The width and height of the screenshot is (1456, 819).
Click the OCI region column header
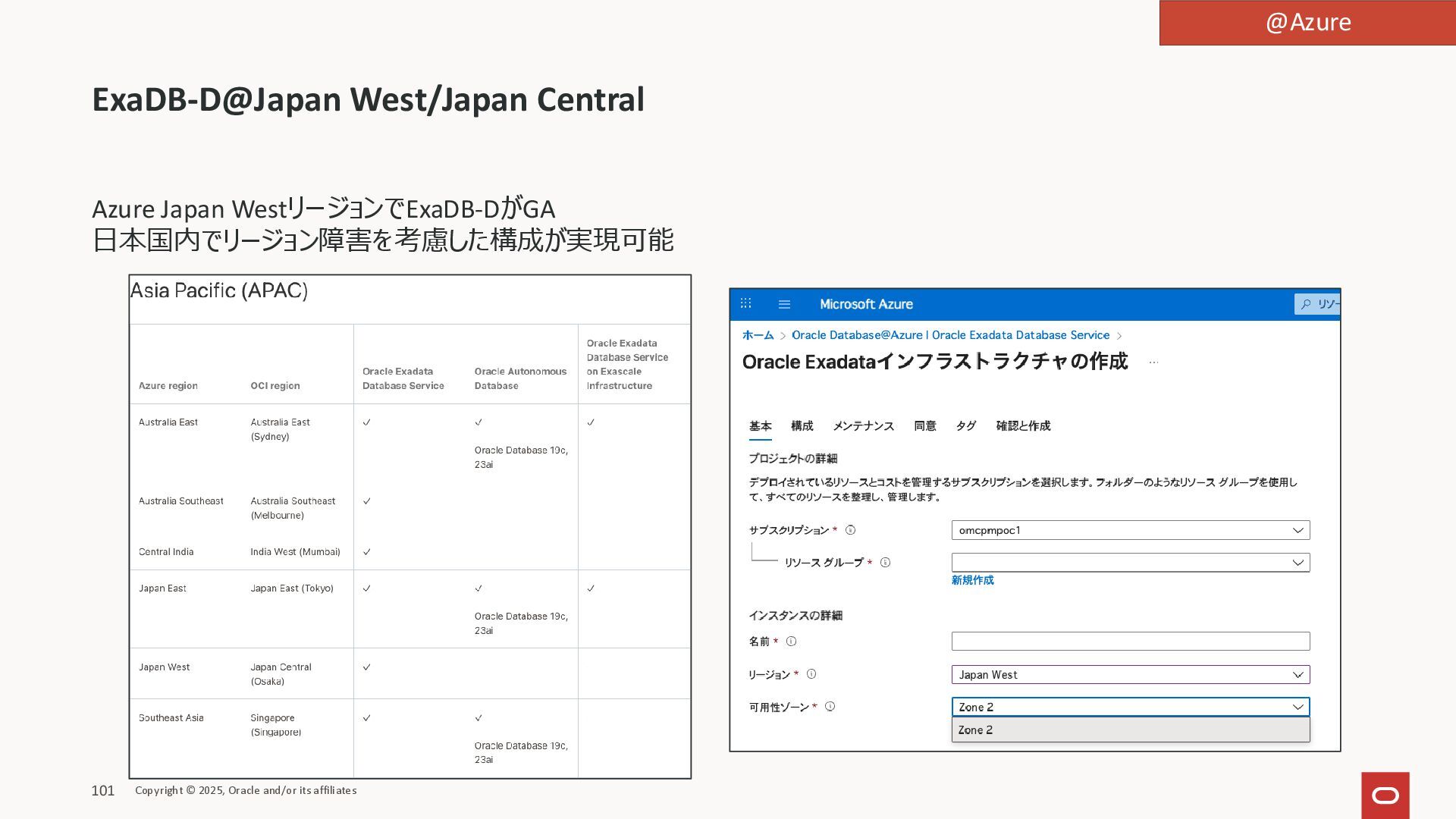click(275, 386)
